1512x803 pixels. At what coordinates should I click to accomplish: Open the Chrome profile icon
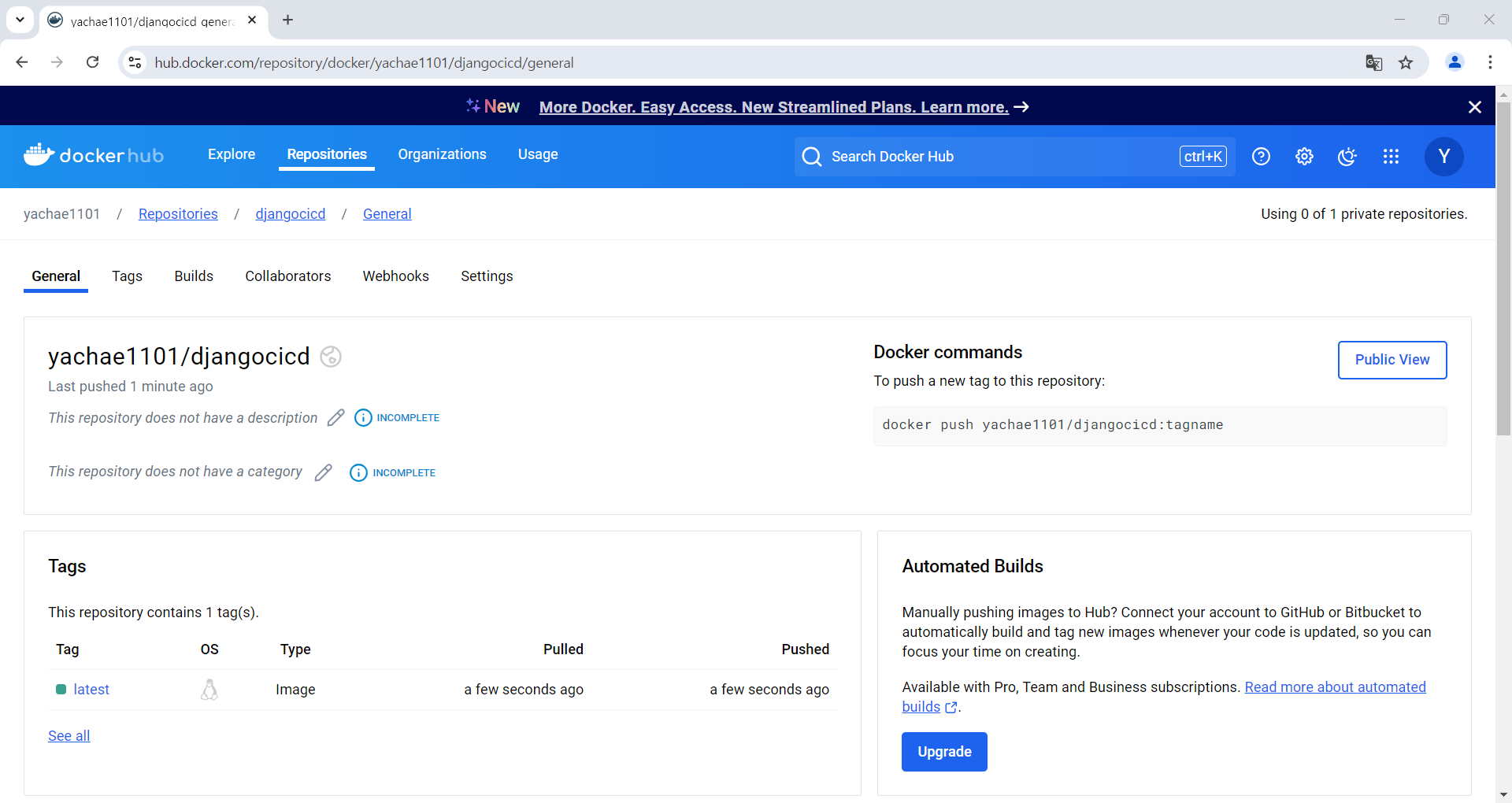click(1455, 62)
